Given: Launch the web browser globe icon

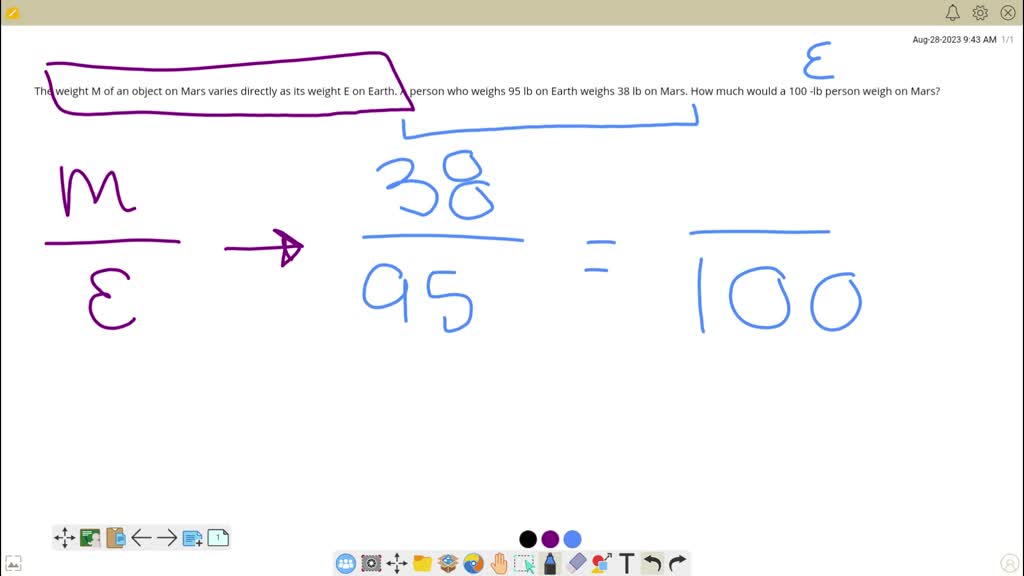Looking at the screenshot, I should click(x=473, y=563).
